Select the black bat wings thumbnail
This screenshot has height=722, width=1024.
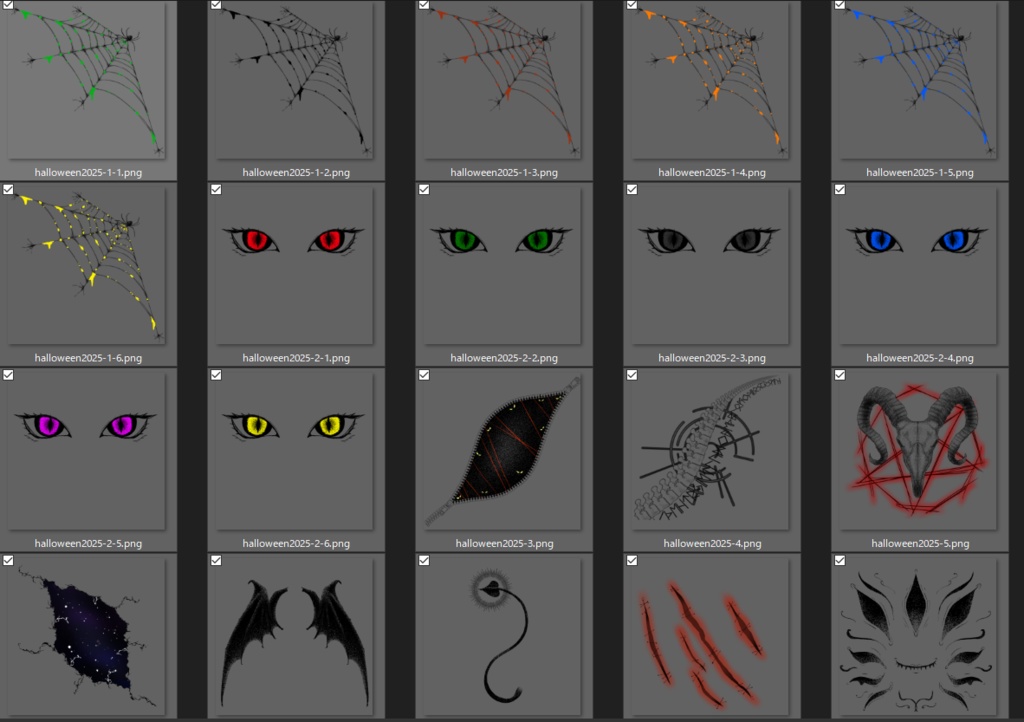click(294, 636)
